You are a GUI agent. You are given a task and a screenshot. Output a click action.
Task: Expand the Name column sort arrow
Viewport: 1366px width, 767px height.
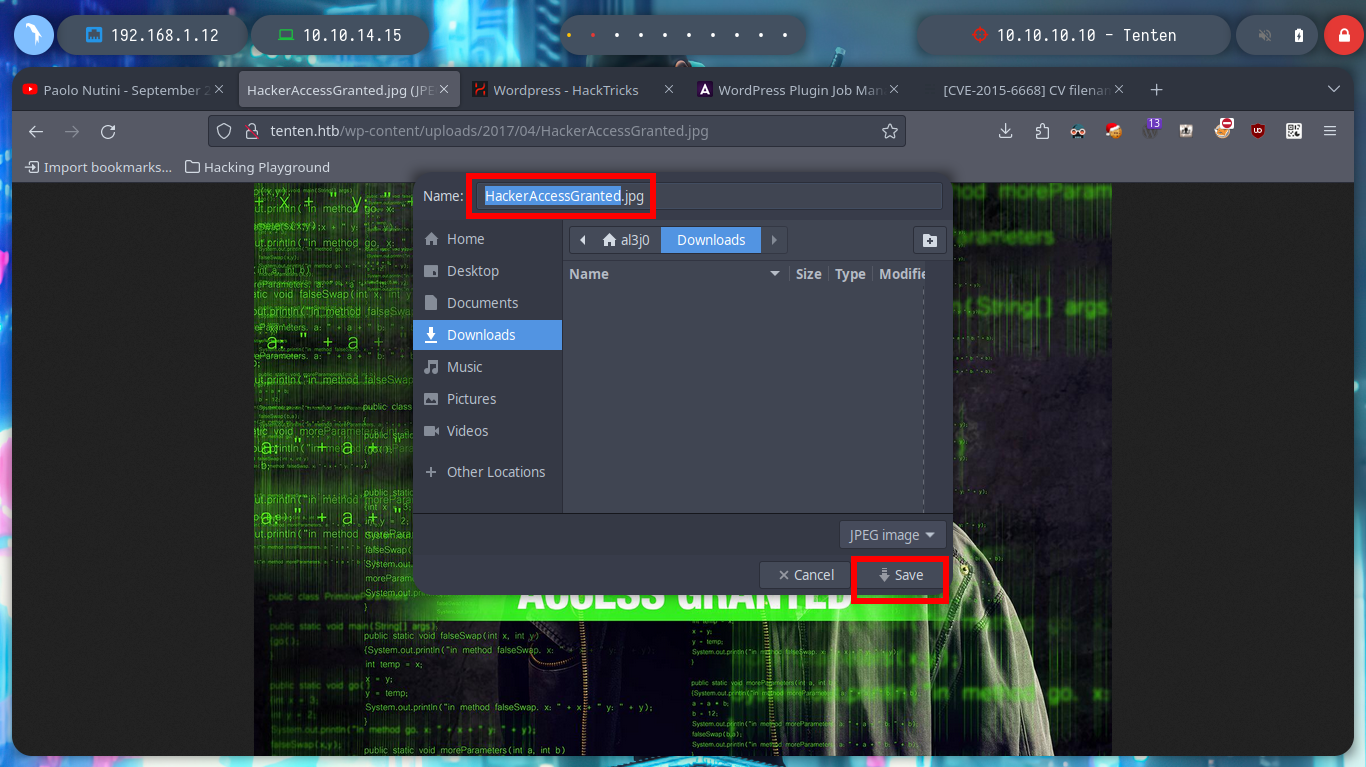point(774,274)
